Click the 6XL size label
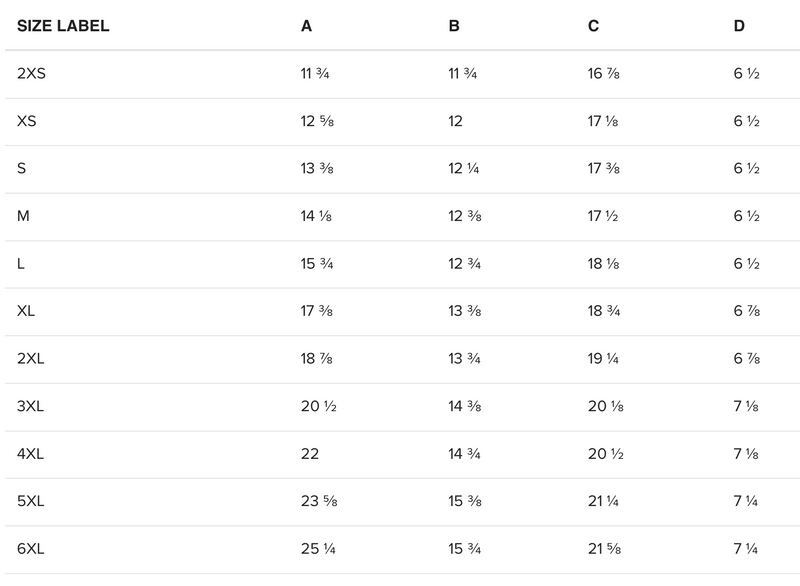800x586 pixels. (x=31, y=549)
